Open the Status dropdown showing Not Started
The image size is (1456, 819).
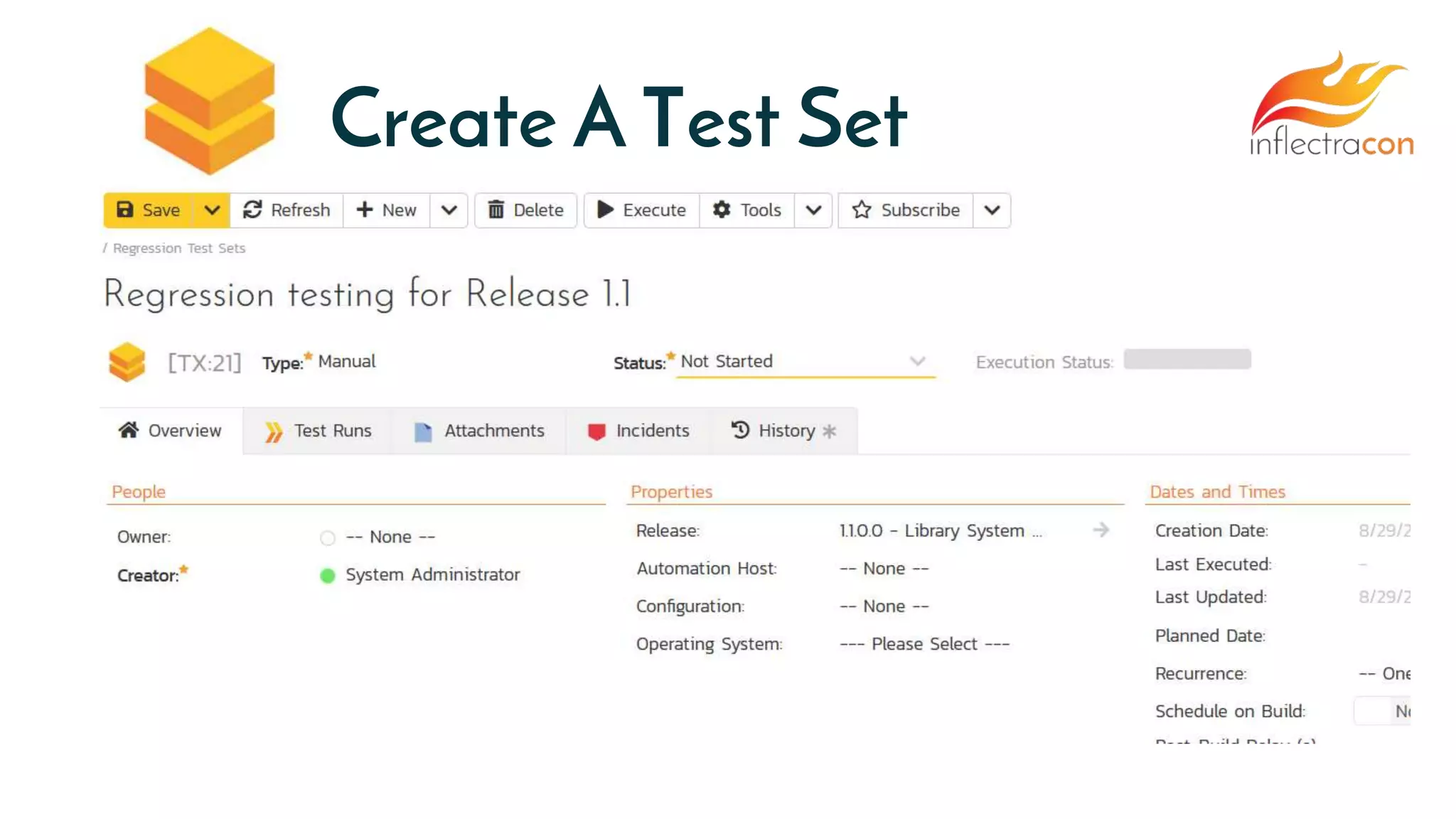click(x=805, y=362)
